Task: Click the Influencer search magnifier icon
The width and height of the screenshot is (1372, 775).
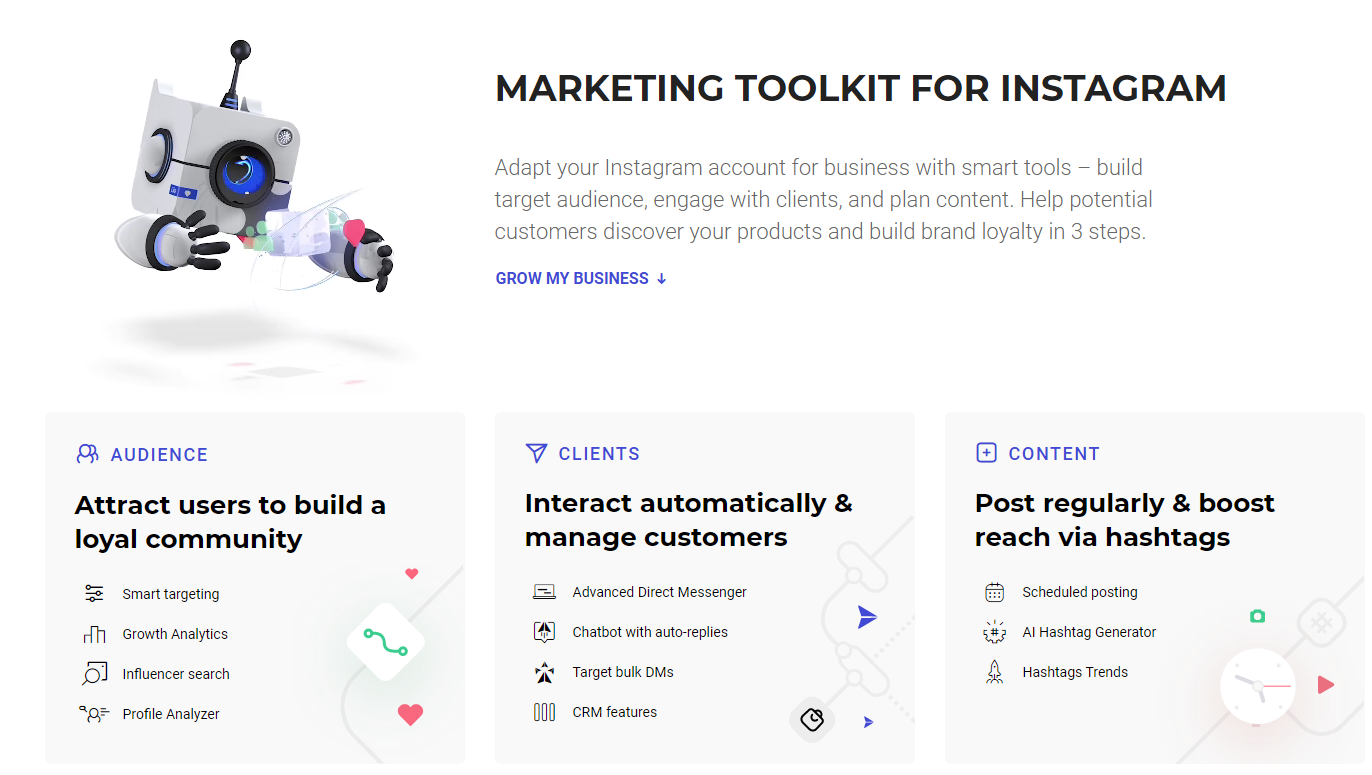Action: click(x=94, y=673)
